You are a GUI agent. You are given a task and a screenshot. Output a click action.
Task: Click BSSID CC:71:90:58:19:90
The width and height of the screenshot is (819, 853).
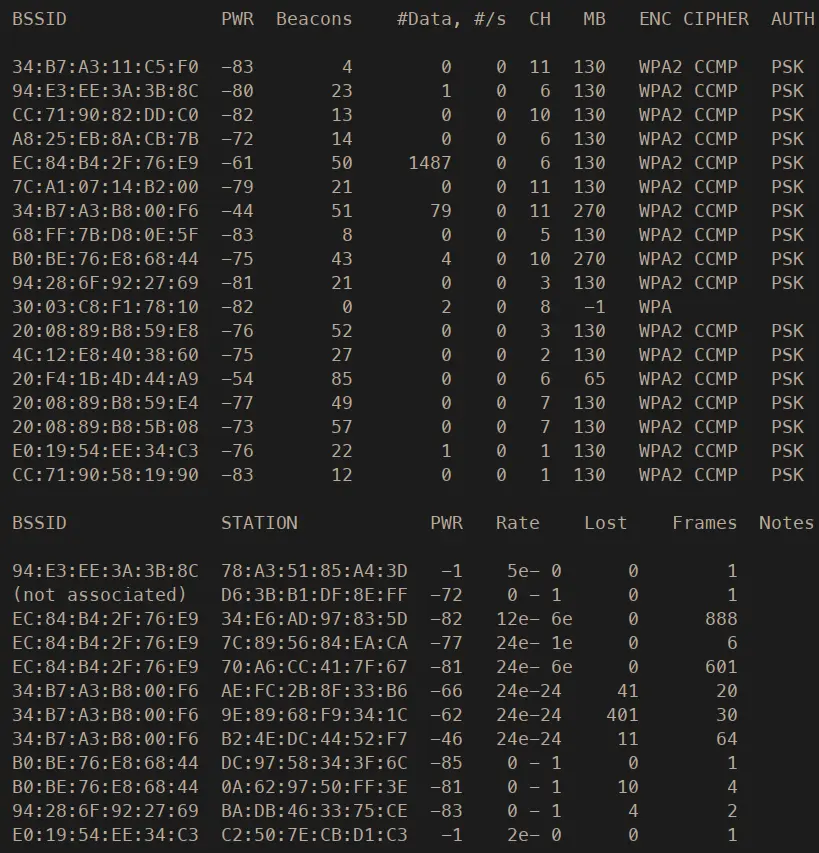[x=106, y=475]
